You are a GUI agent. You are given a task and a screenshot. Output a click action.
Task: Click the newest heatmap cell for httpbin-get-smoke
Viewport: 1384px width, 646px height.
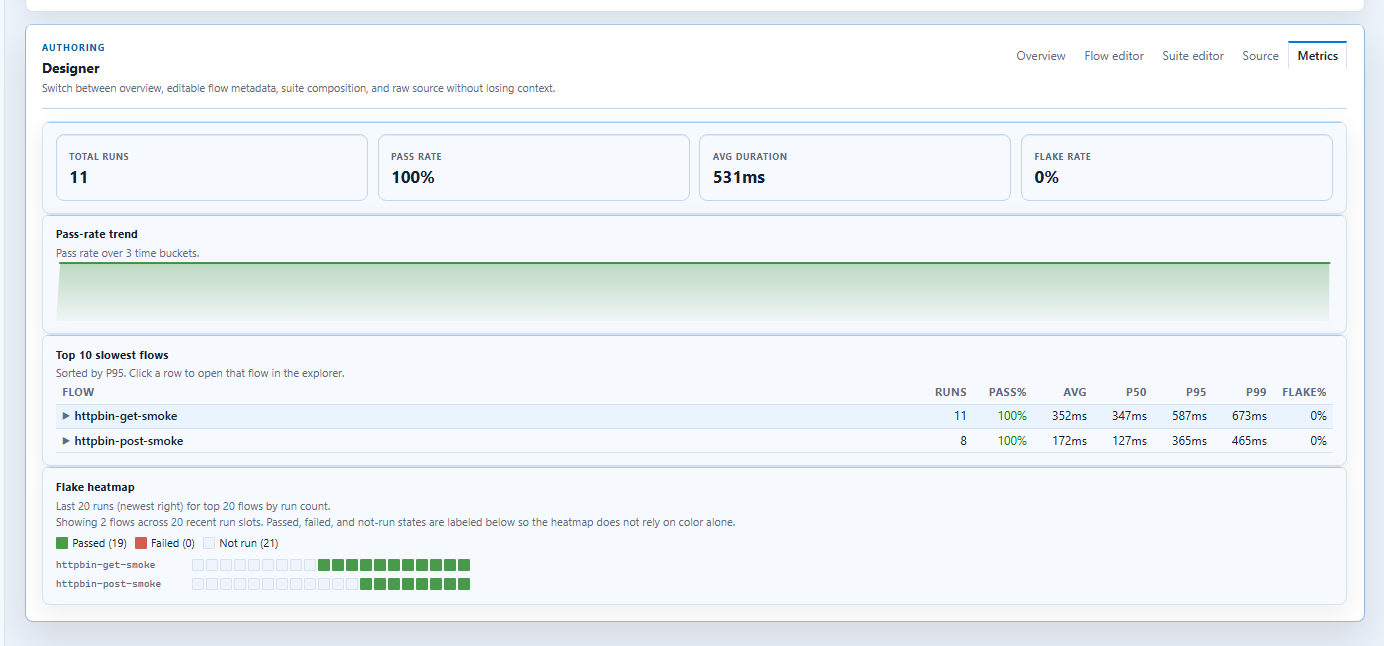pos(464,565)
